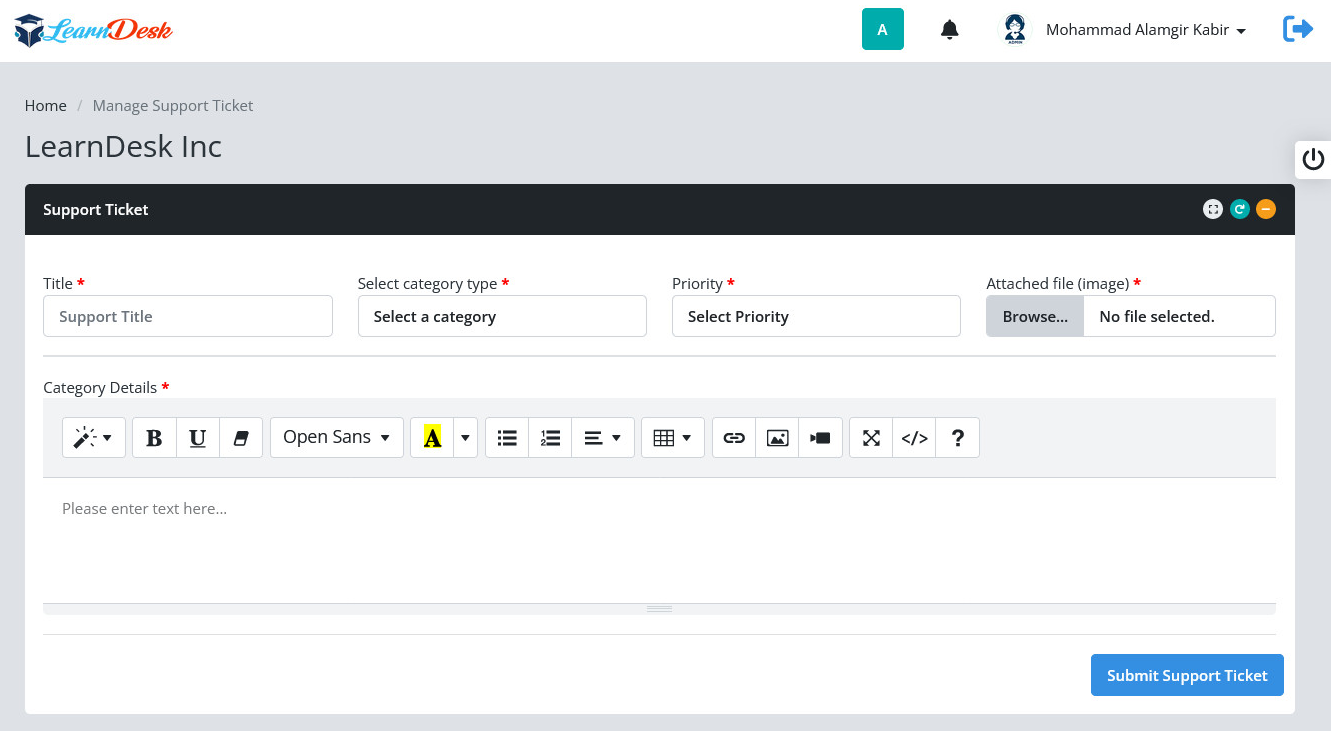
Task: Click the 'Manage Support Ticket' breadcrumb text
Action: 173,105
